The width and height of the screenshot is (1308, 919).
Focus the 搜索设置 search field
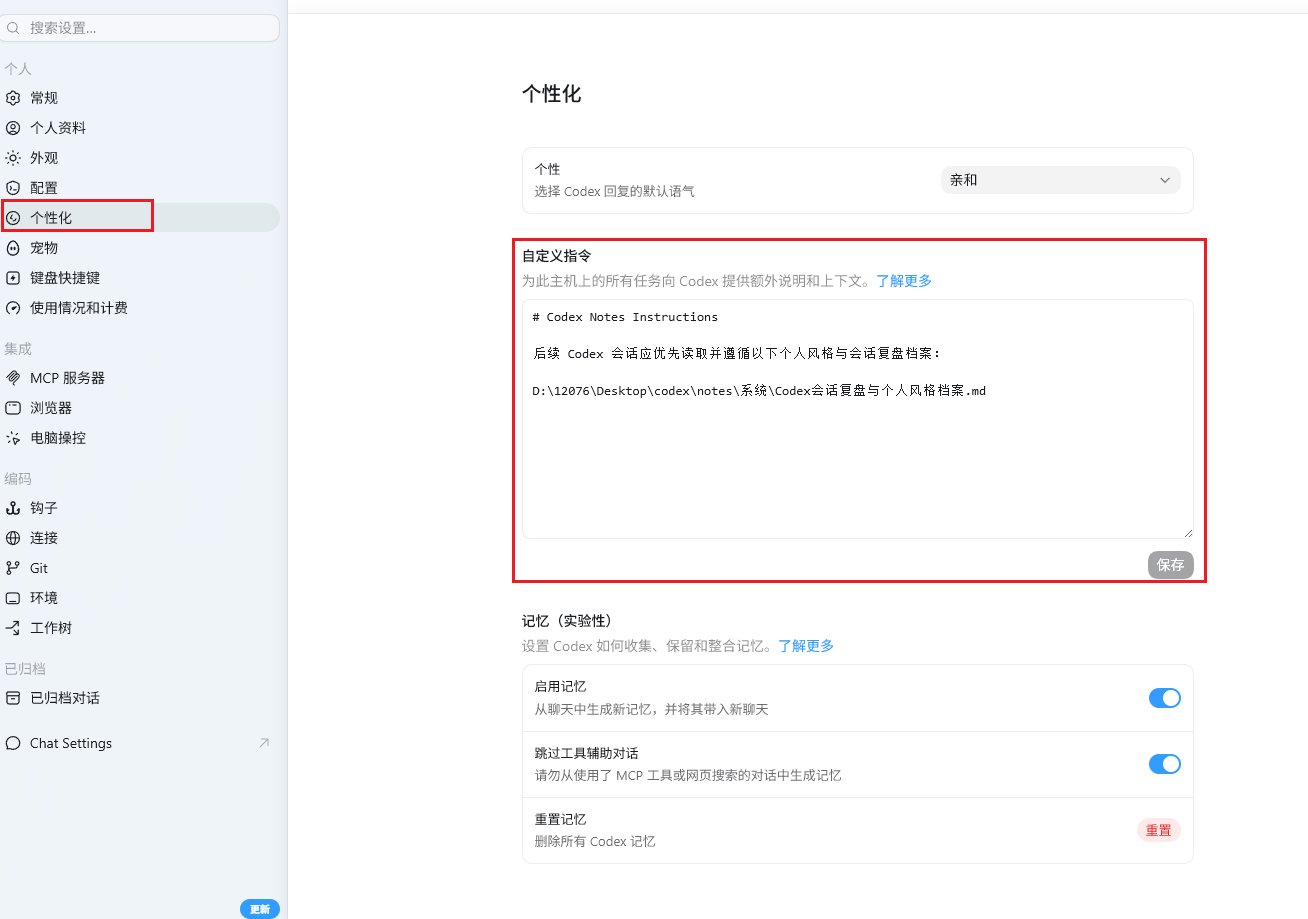pyautogui.click(x=140, y=28)
